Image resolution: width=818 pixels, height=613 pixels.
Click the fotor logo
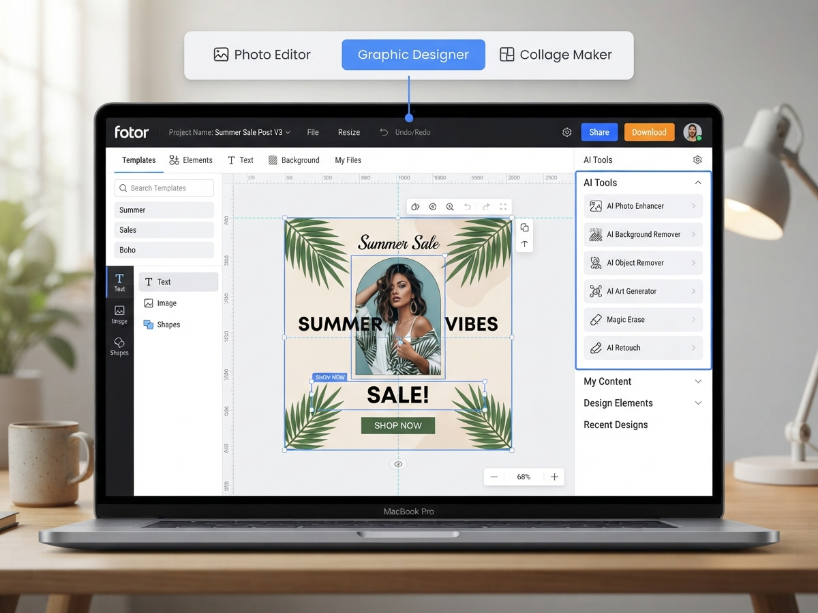pyautogui.click(x=131, y=132)
